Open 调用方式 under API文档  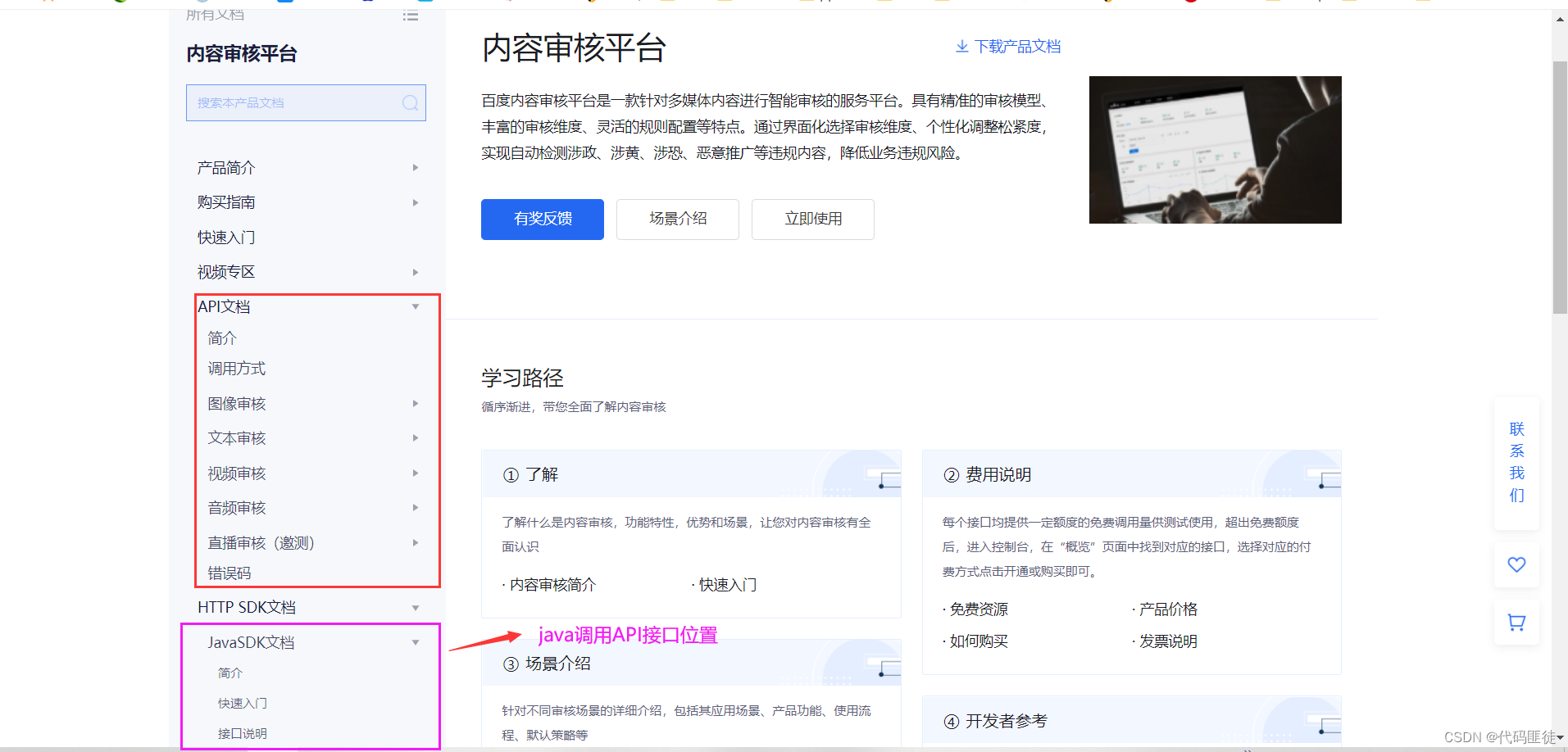tap(237, 369)
